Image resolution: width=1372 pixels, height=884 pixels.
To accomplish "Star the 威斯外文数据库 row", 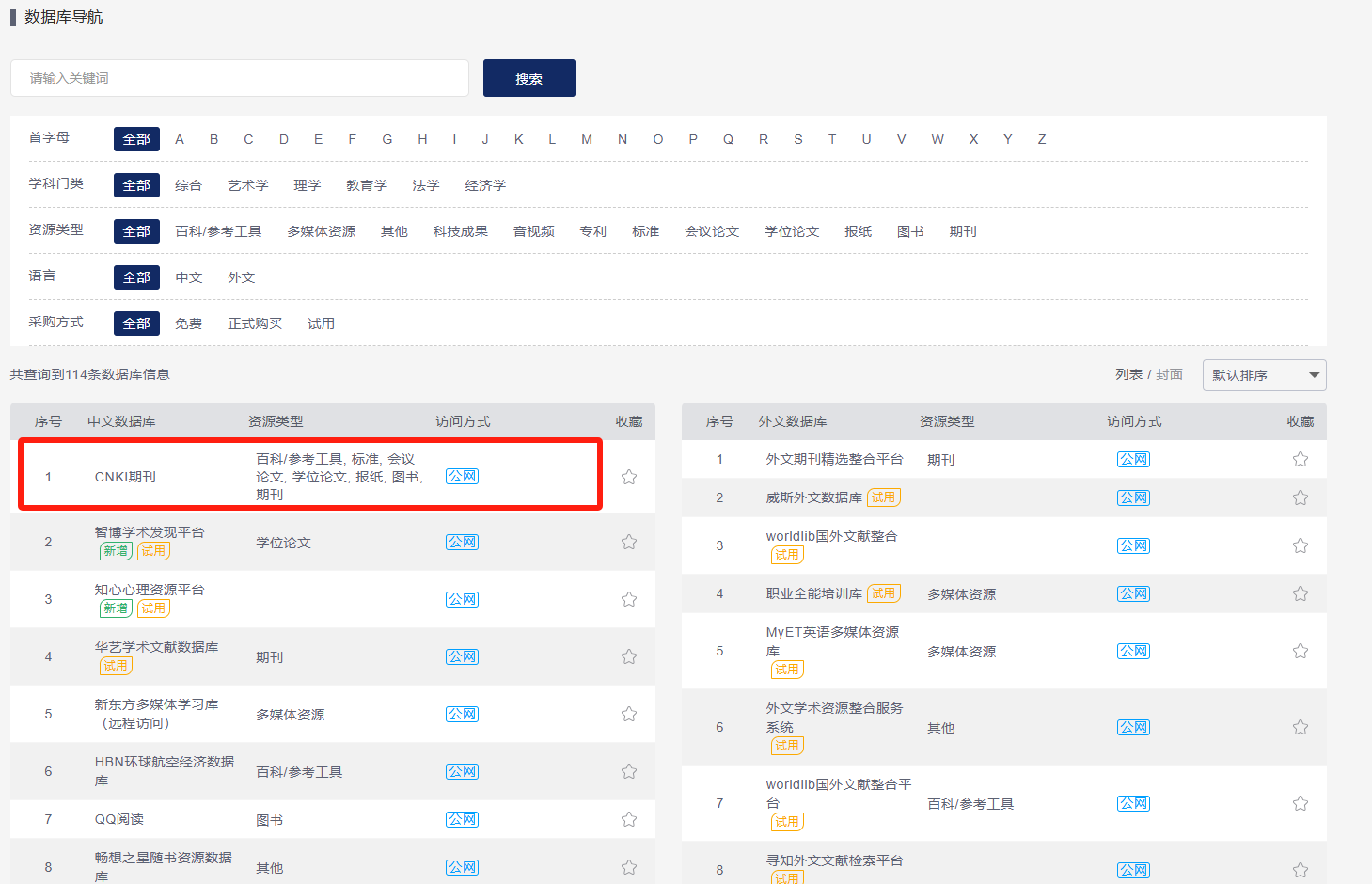I will coord(1301,497).
